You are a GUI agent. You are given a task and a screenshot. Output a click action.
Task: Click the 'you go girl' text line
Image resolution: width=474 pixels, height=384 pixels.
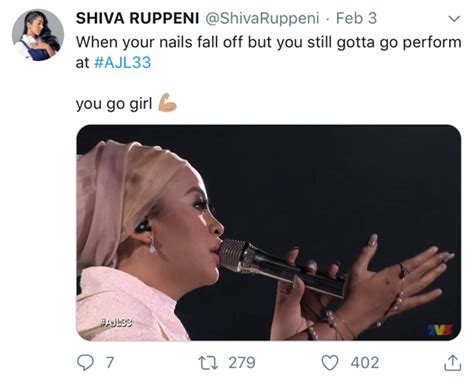[114, 104]
